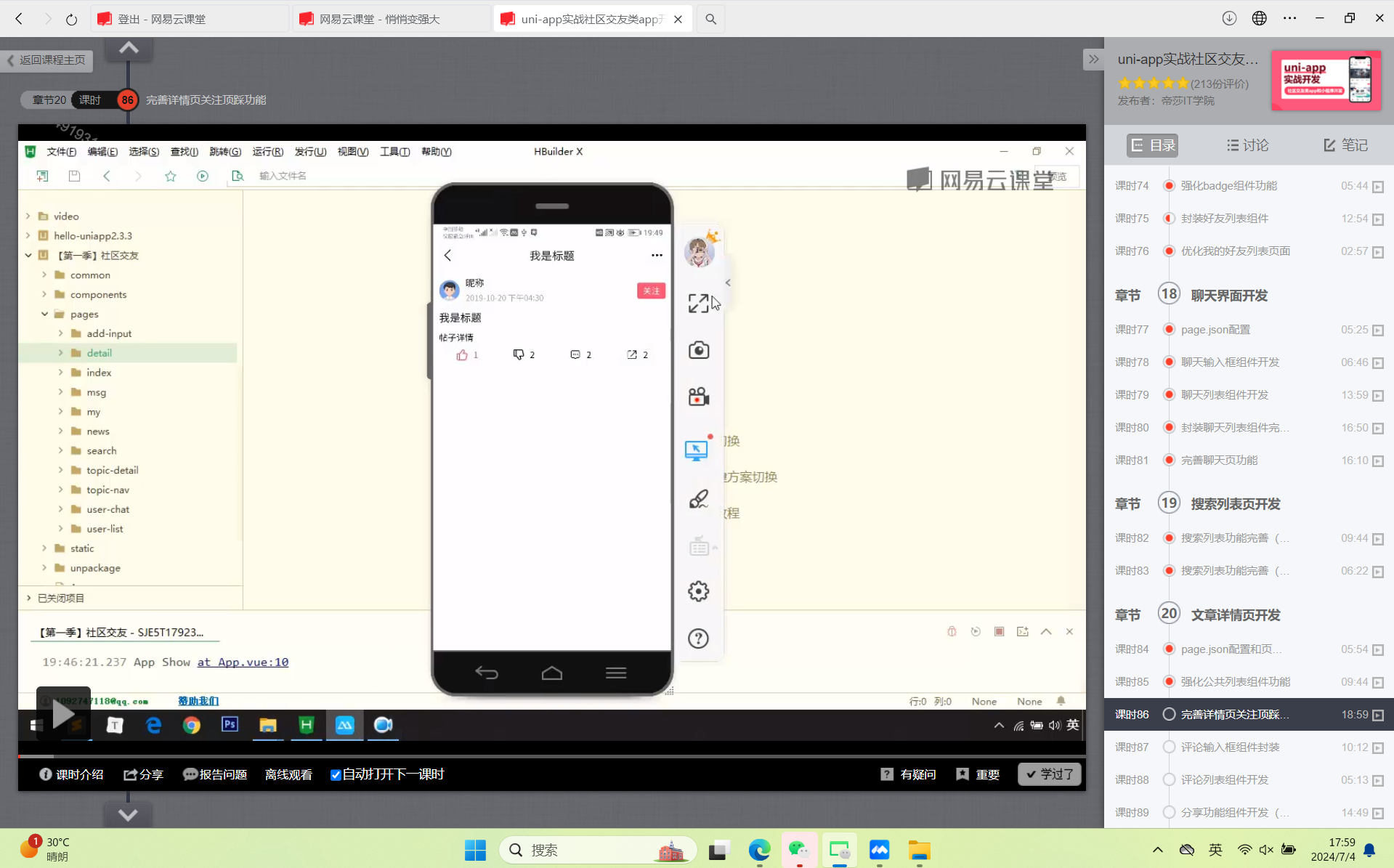The width and height of the screenshot is (1394, 868).
Task: Collapse the right course sidebar panel
Action: tap(1093, 60)
